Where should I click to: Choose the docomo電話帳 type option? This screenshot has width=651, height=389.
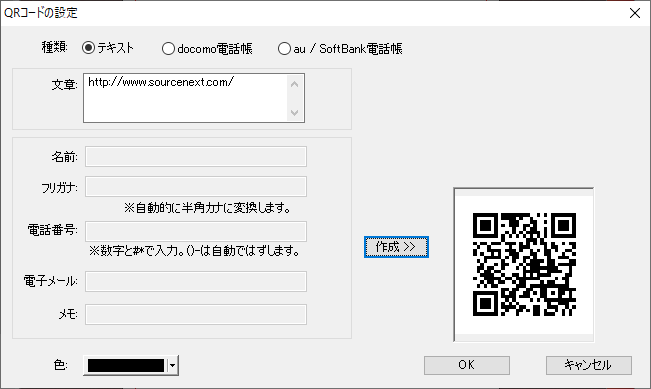168,49
